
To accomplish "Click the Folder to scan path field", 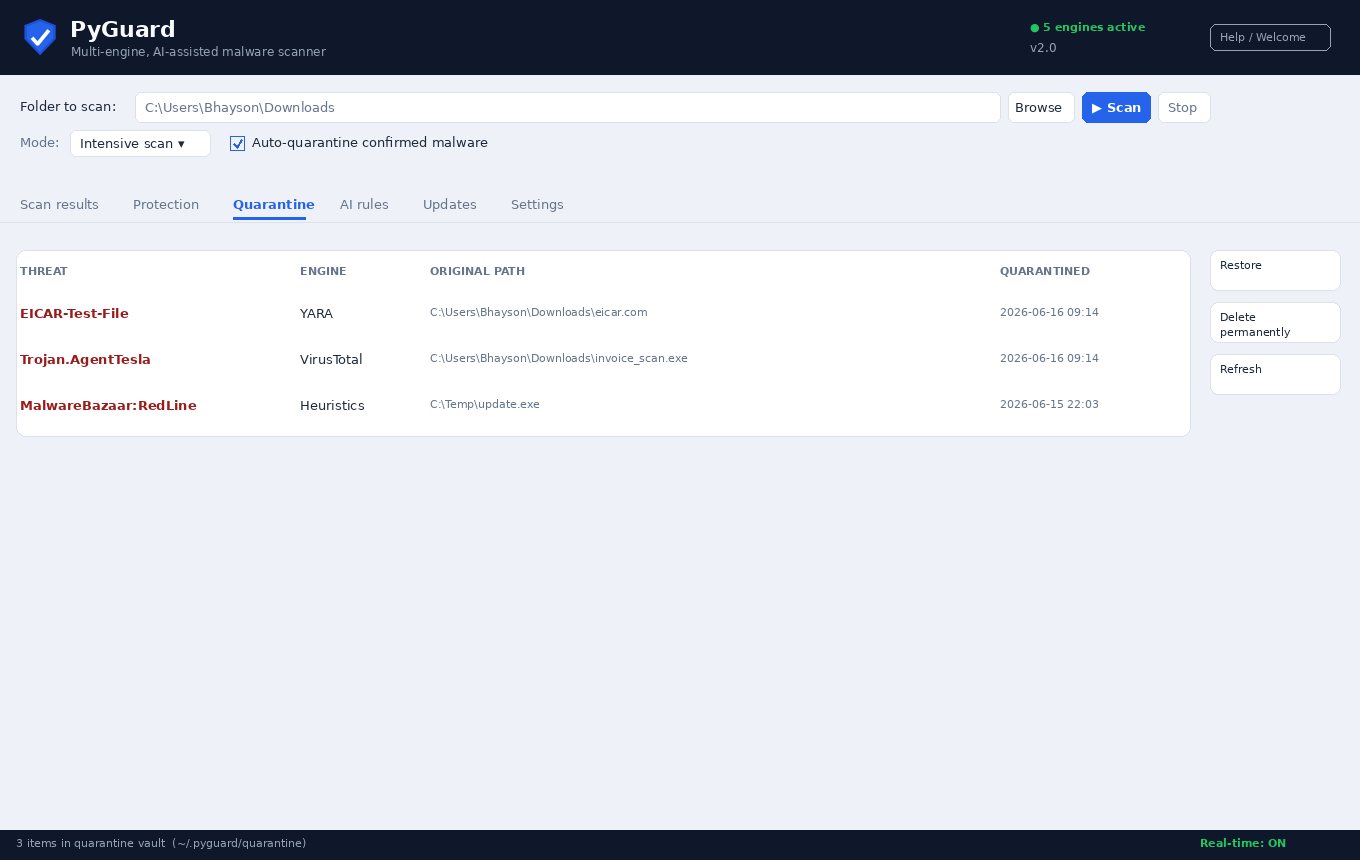I will [x=568, y=107].
